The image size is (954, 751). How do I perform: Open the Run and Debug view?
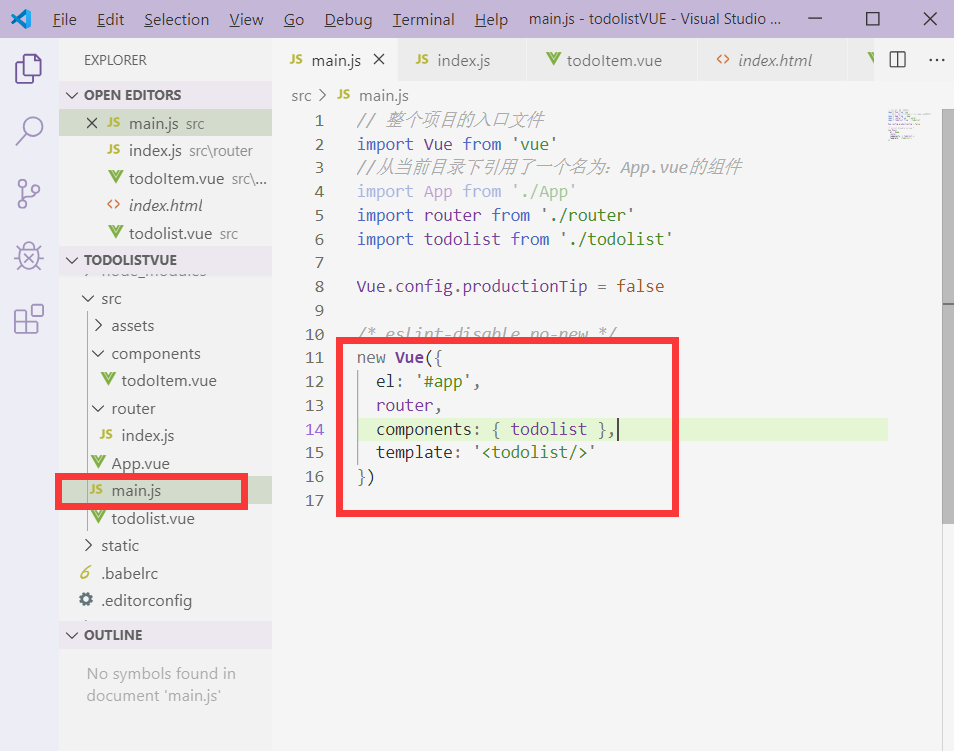click(x=28, y=255)
